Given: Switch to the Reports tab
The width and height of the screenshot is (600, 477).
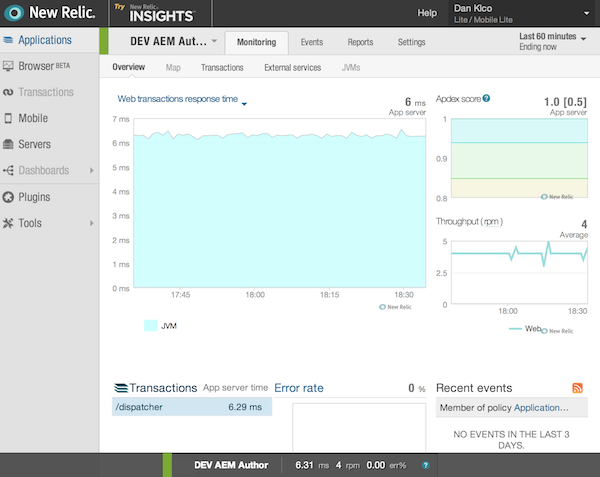Looking at the screenshot, I should pos(360,42).
